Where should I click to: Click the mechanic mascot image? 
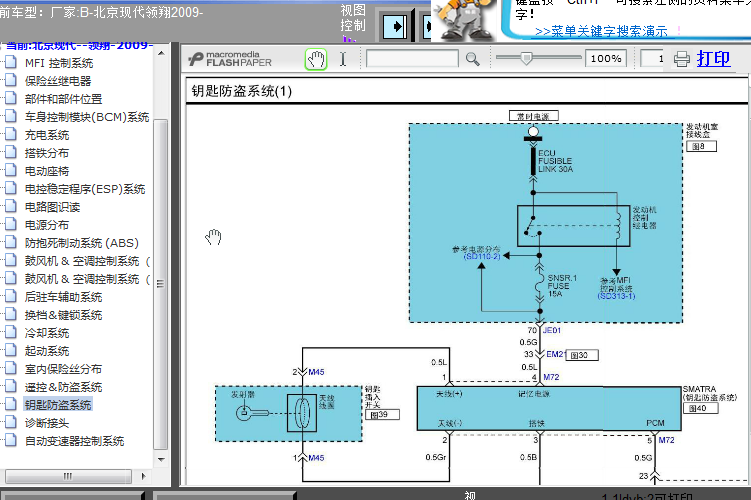click(x=466, y=19)
